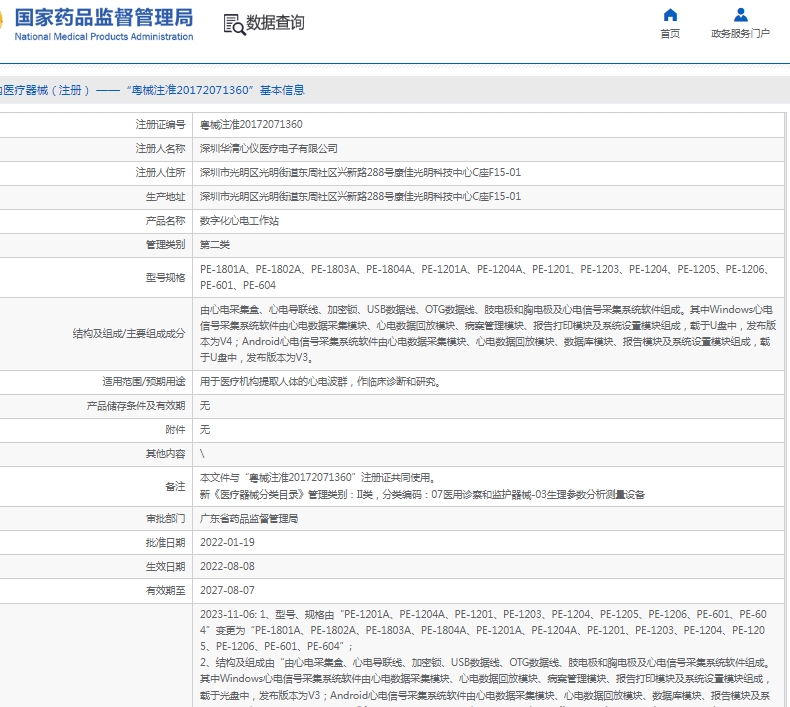The height and width of the screenshot is (707, 790).
Task: Open the 首页 link text
Action: [670, 33]
